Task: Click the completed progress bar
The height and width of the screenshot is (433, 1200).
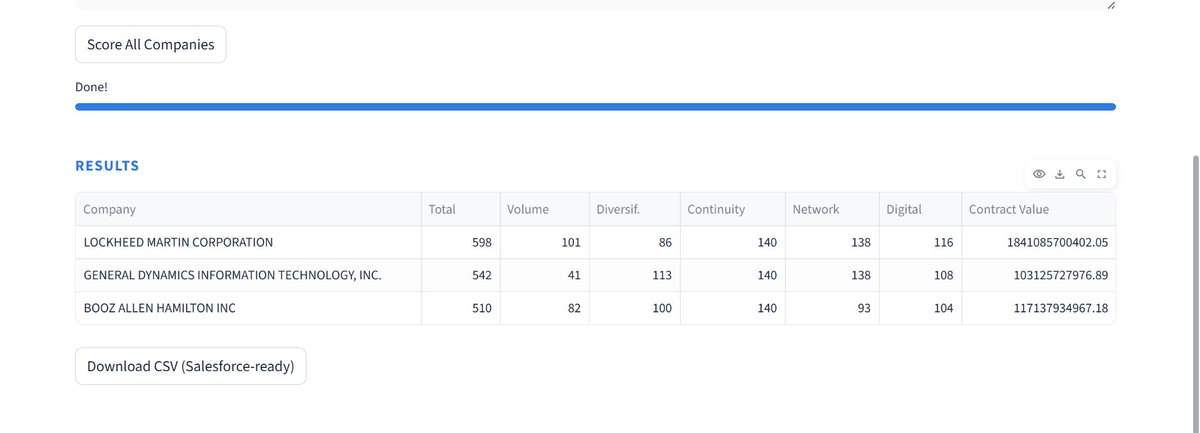Action: tap(595, 106)
